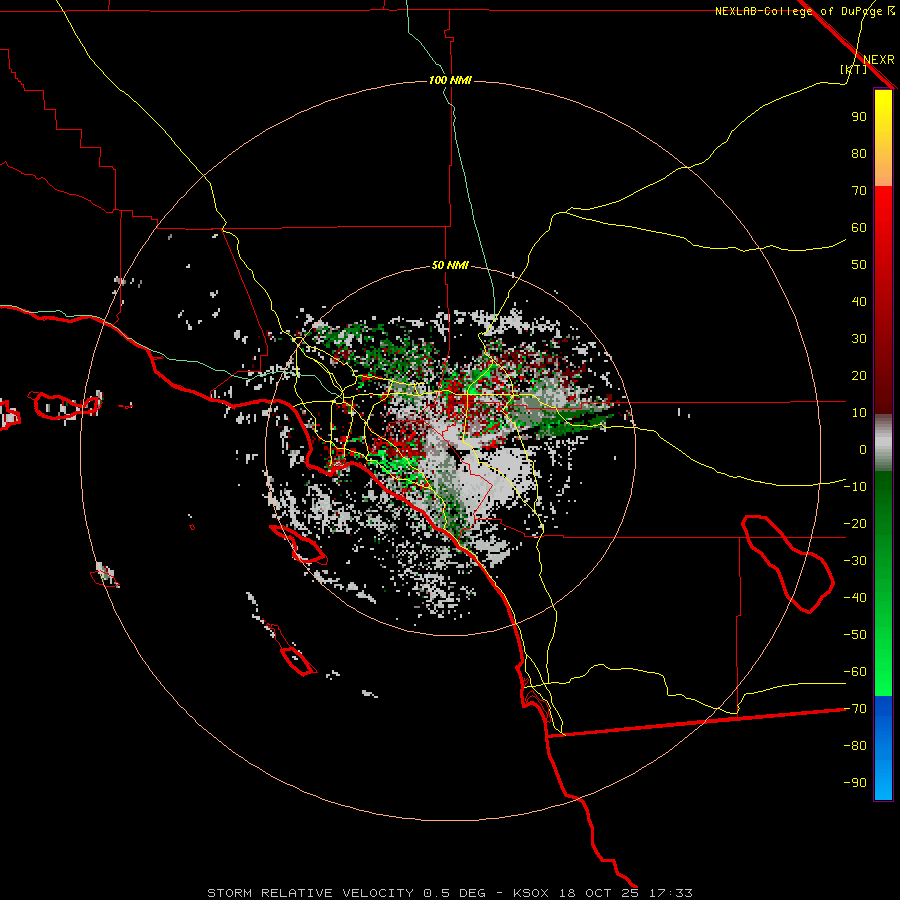
Task: Click the blue bottom segment of the color bar
Action: point(883,748)
